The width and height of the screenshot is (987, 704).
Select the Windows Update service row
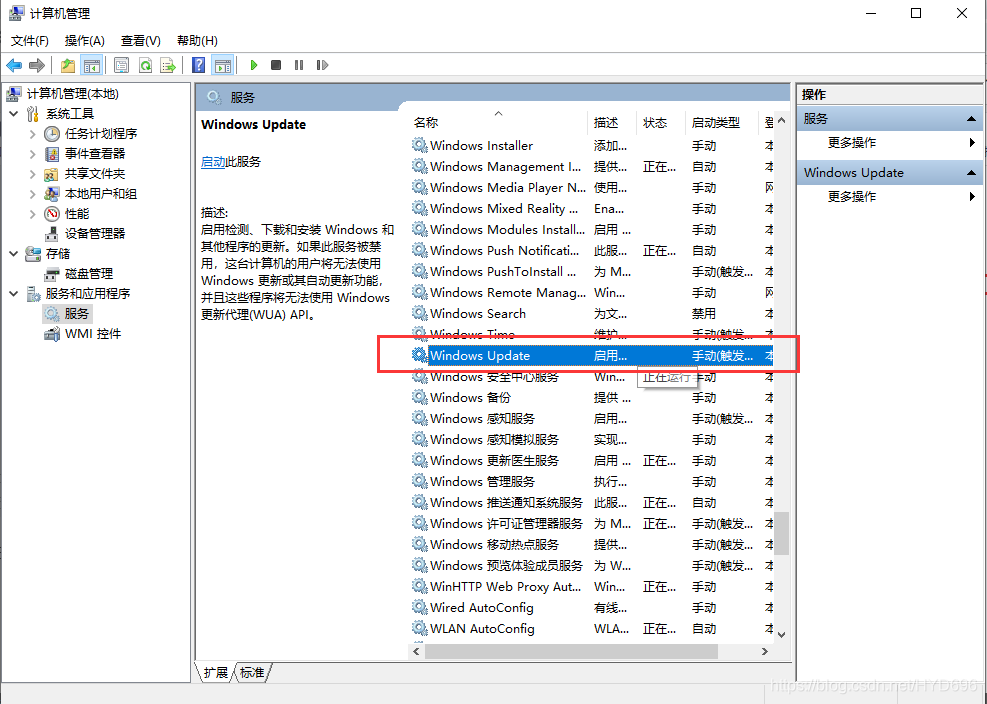pyautogui.click(x=592, y=356)
